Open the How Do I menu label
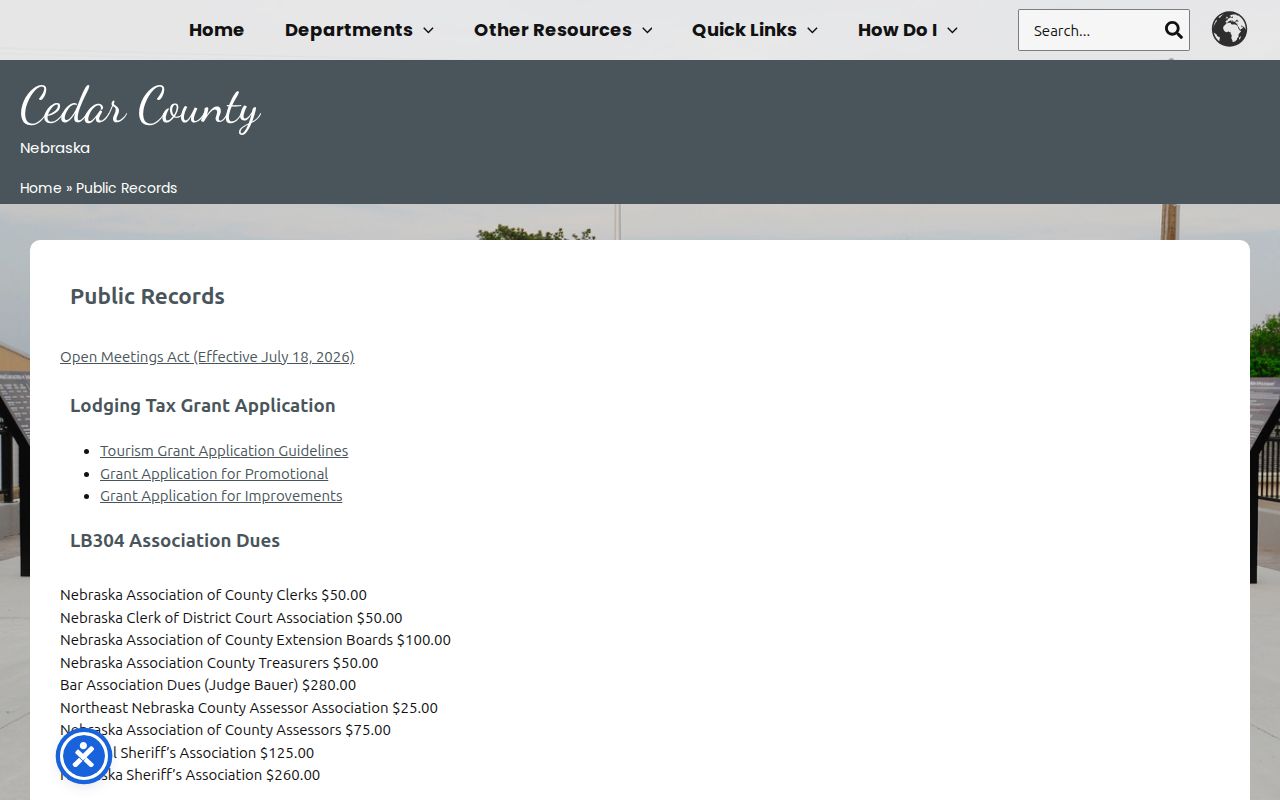1280x800 pixels. coord(897,30)
